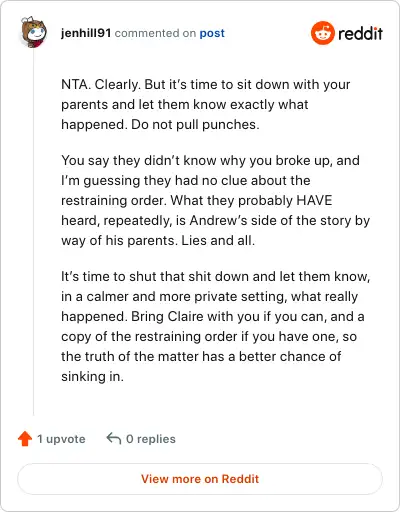Click the "View more on Reddit" button
The image size is (400, 512).
click(x=200, y=479)
